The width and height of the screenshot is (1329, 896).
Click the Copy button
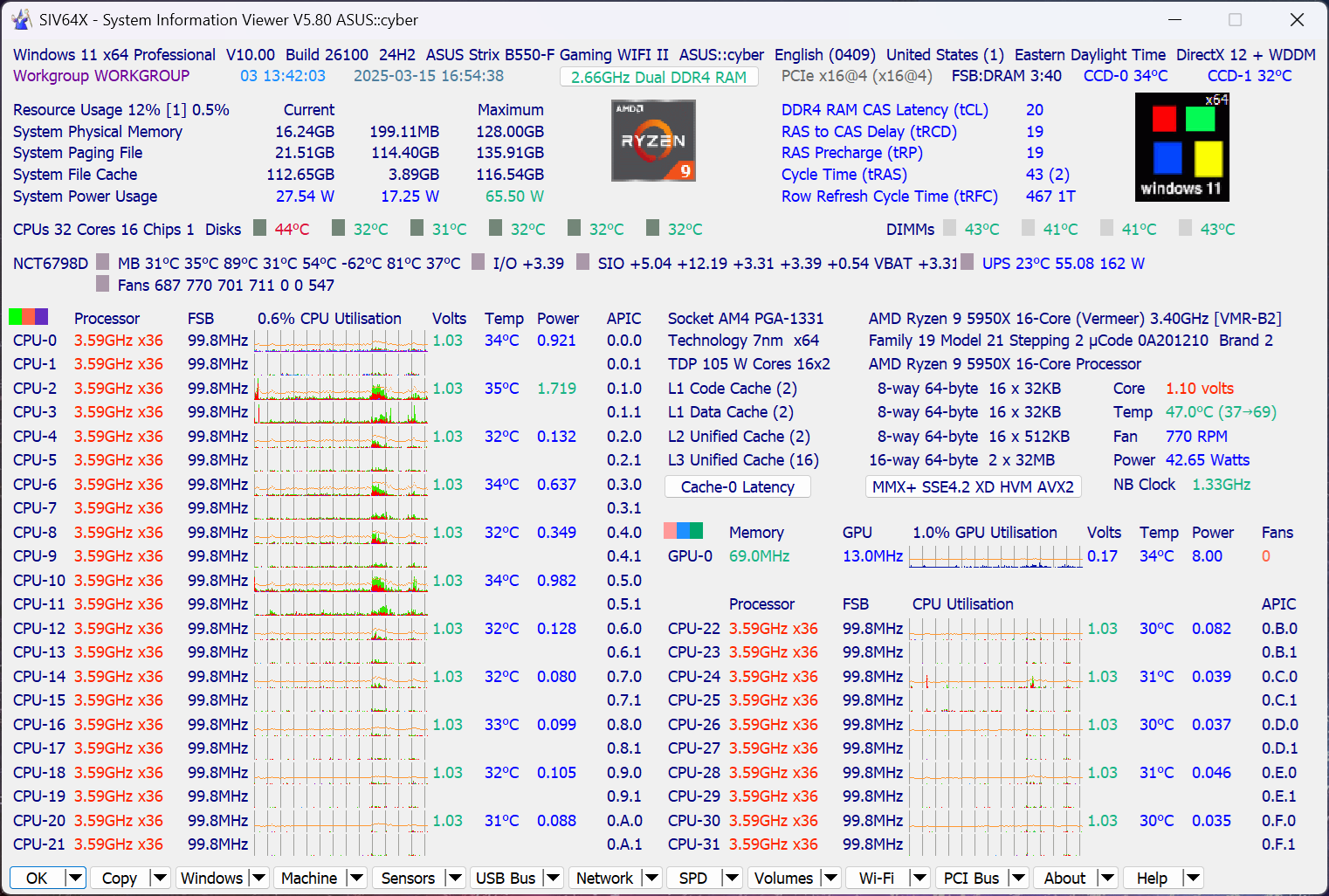tap(120, 878)
